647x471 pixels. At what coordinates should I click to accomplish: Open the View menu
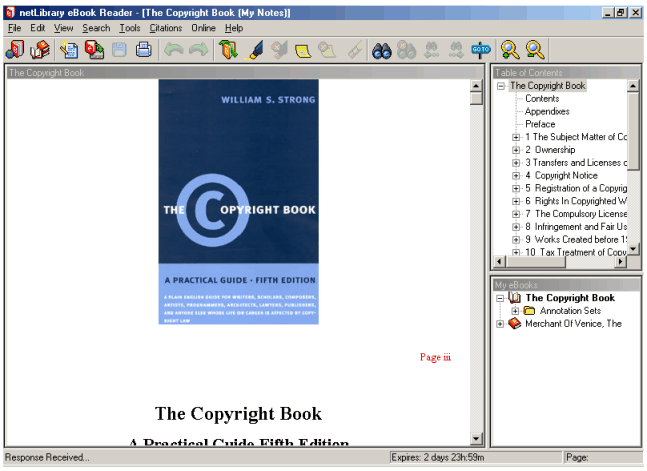click(x=64, y=28)
